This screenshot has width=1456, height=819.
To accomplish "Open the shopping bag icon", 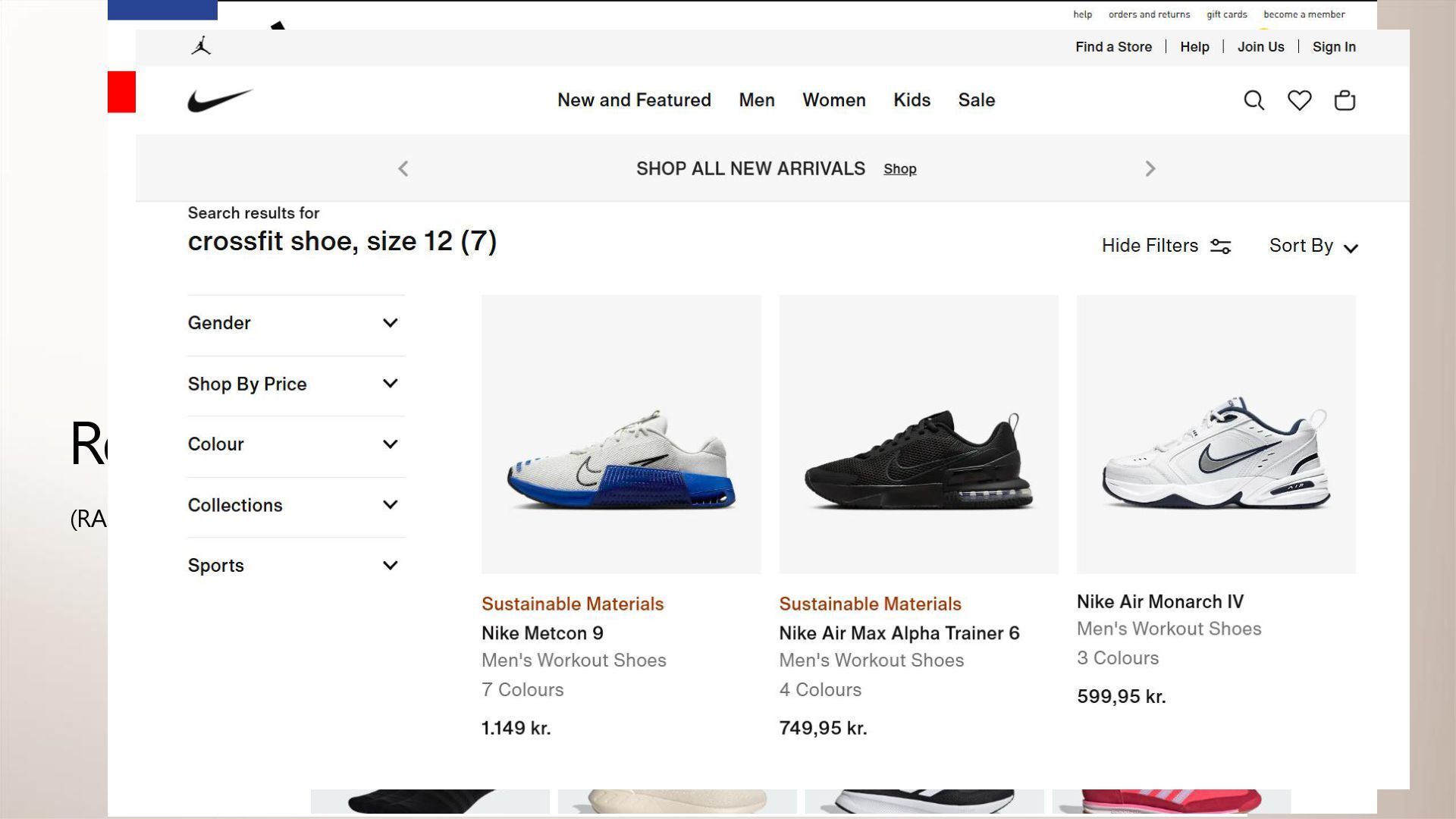I will 1345,100.
